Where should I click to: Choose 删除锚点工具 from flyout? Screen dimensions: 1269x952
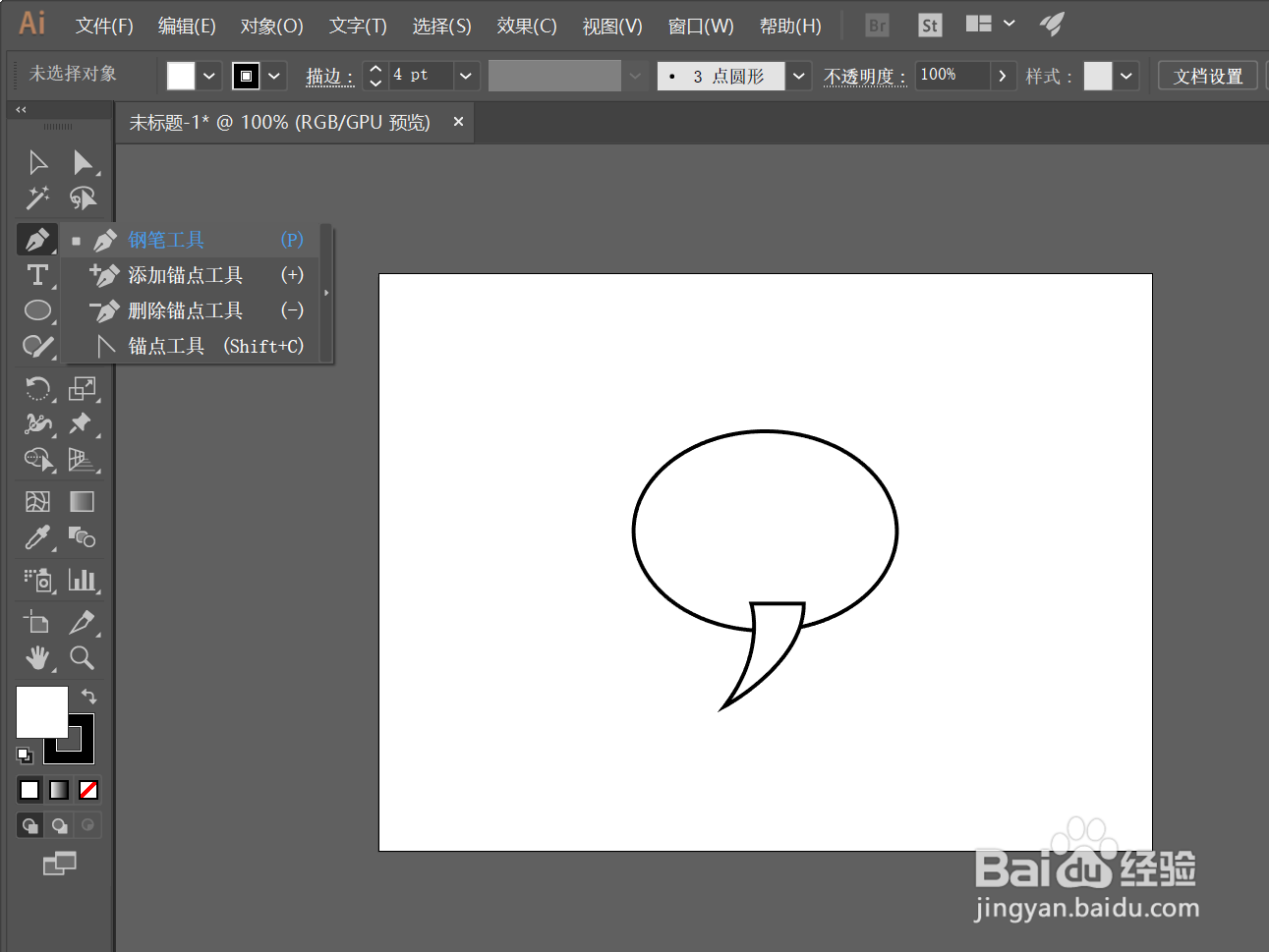coord(193,310)
